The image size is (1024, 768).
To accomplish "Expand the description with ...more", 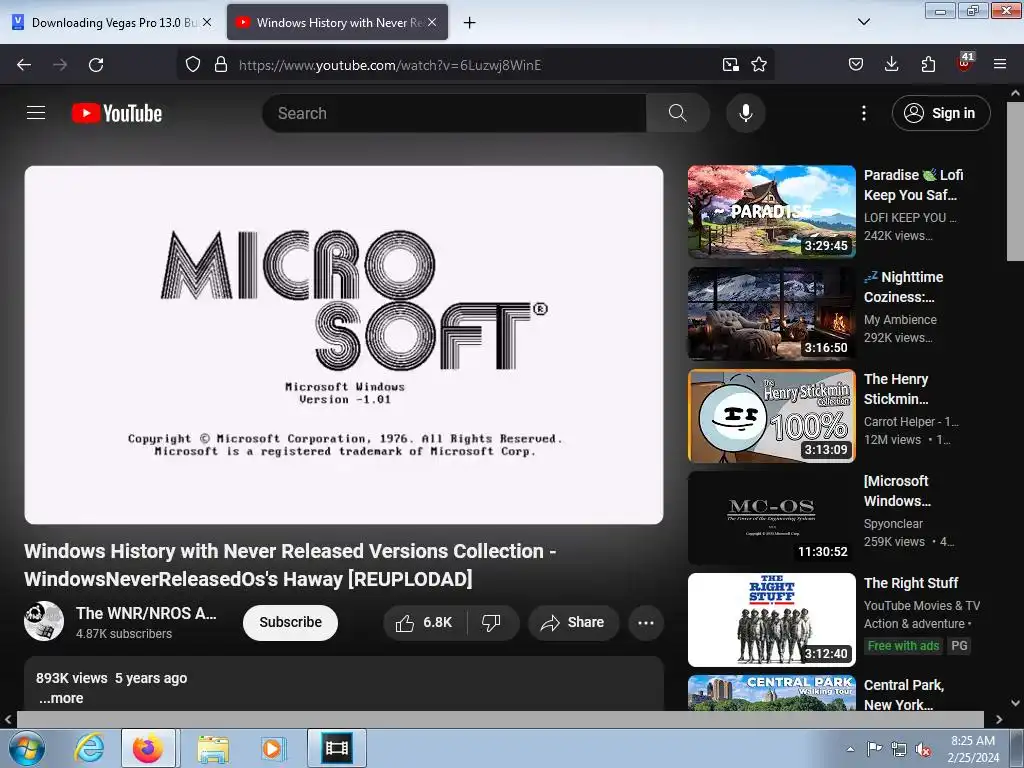I will tap(61, 698).
